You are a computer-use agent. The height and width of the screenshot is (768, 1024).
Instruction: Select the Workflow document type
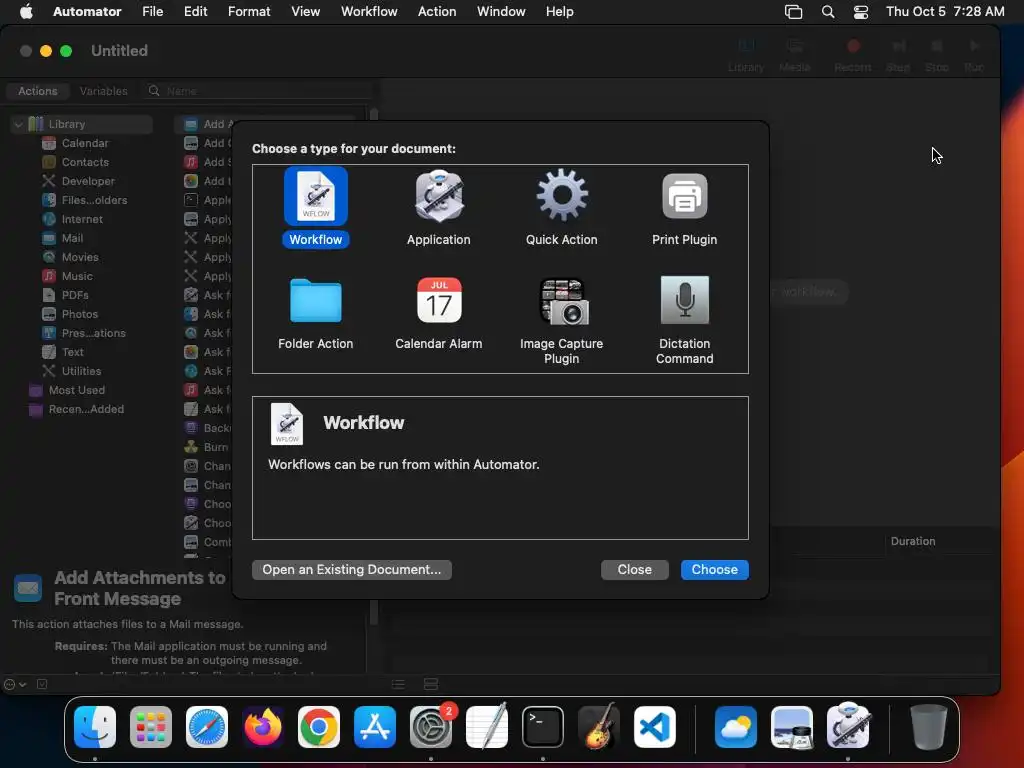[x=315, y=208]
